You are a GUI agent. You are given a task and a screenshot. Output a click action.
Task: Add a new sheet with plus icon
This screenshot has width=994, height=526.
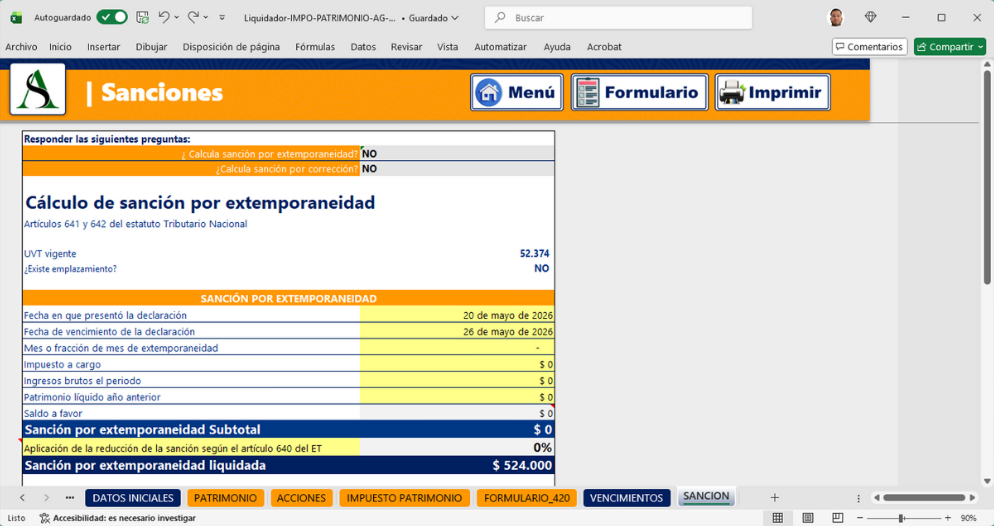tap(775, 498)
